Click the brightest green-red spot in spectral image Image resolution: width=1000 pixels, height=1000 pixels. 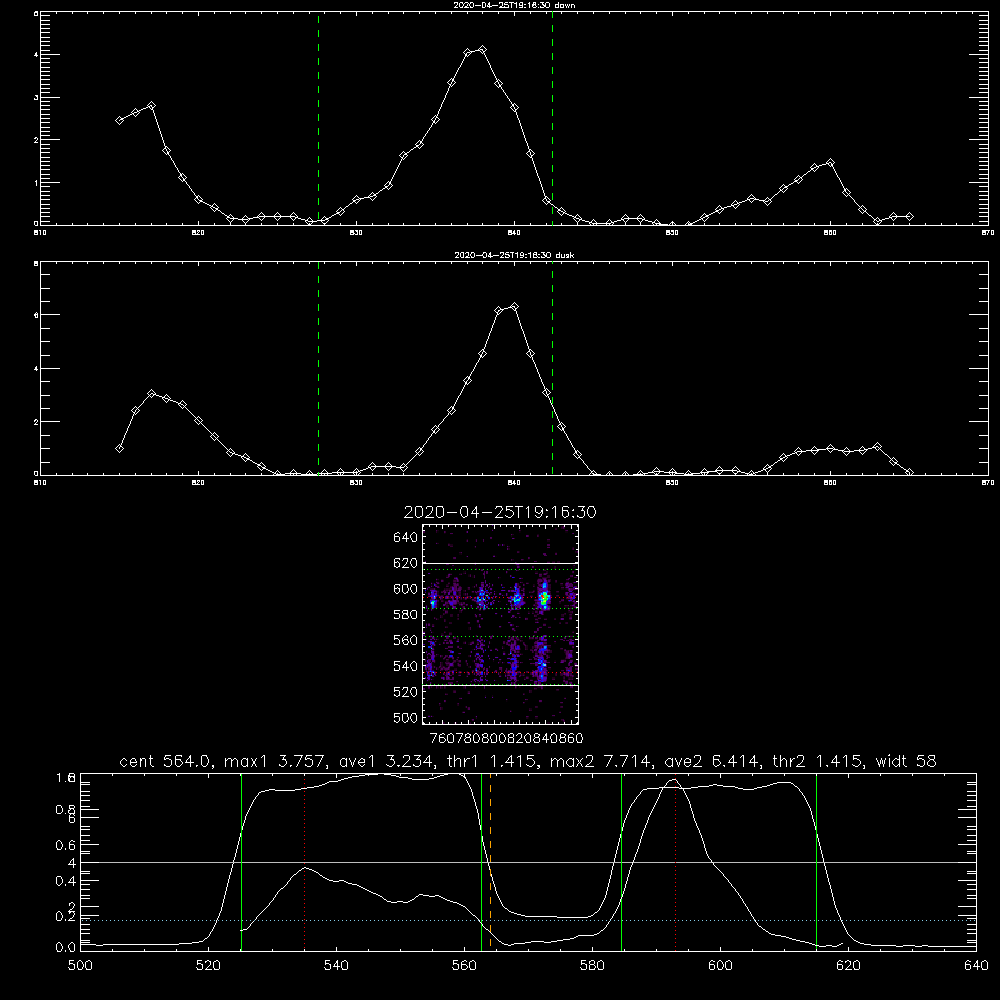pyautogui.click(x=545, y=598)
